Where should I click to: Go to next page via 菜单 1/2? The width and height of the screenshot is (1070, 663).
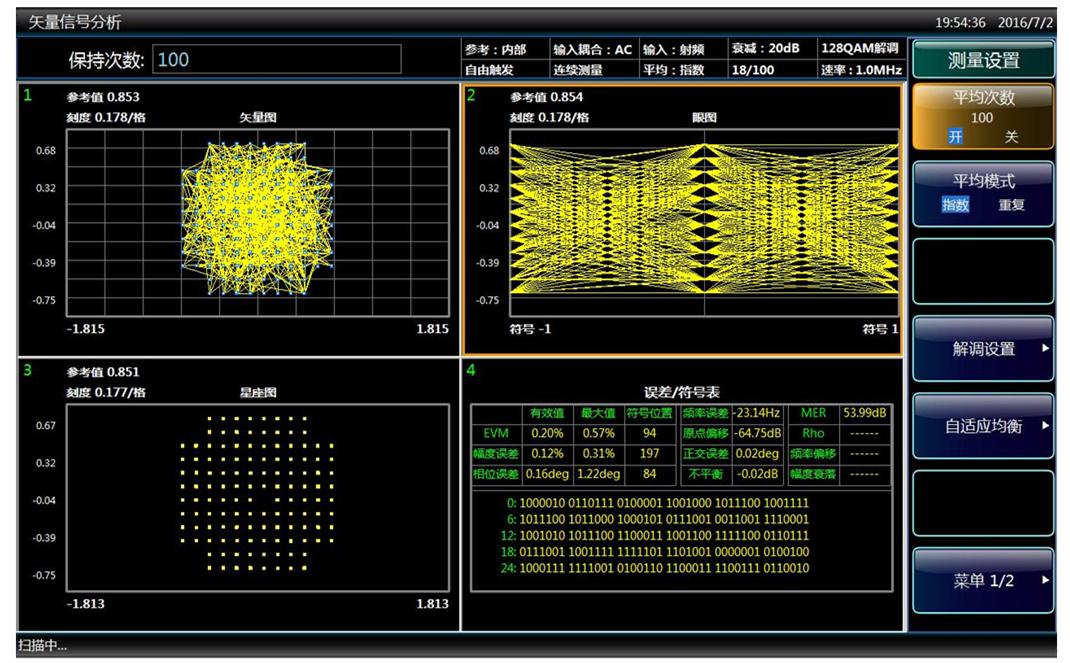983,581
